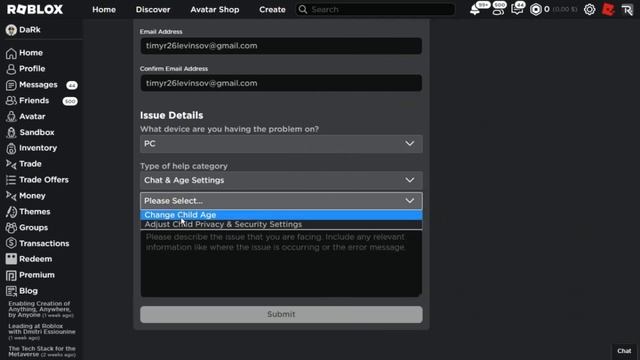Click the Premium sidebar icon
This screenshot has width=640, height=360.
point(11,275)
